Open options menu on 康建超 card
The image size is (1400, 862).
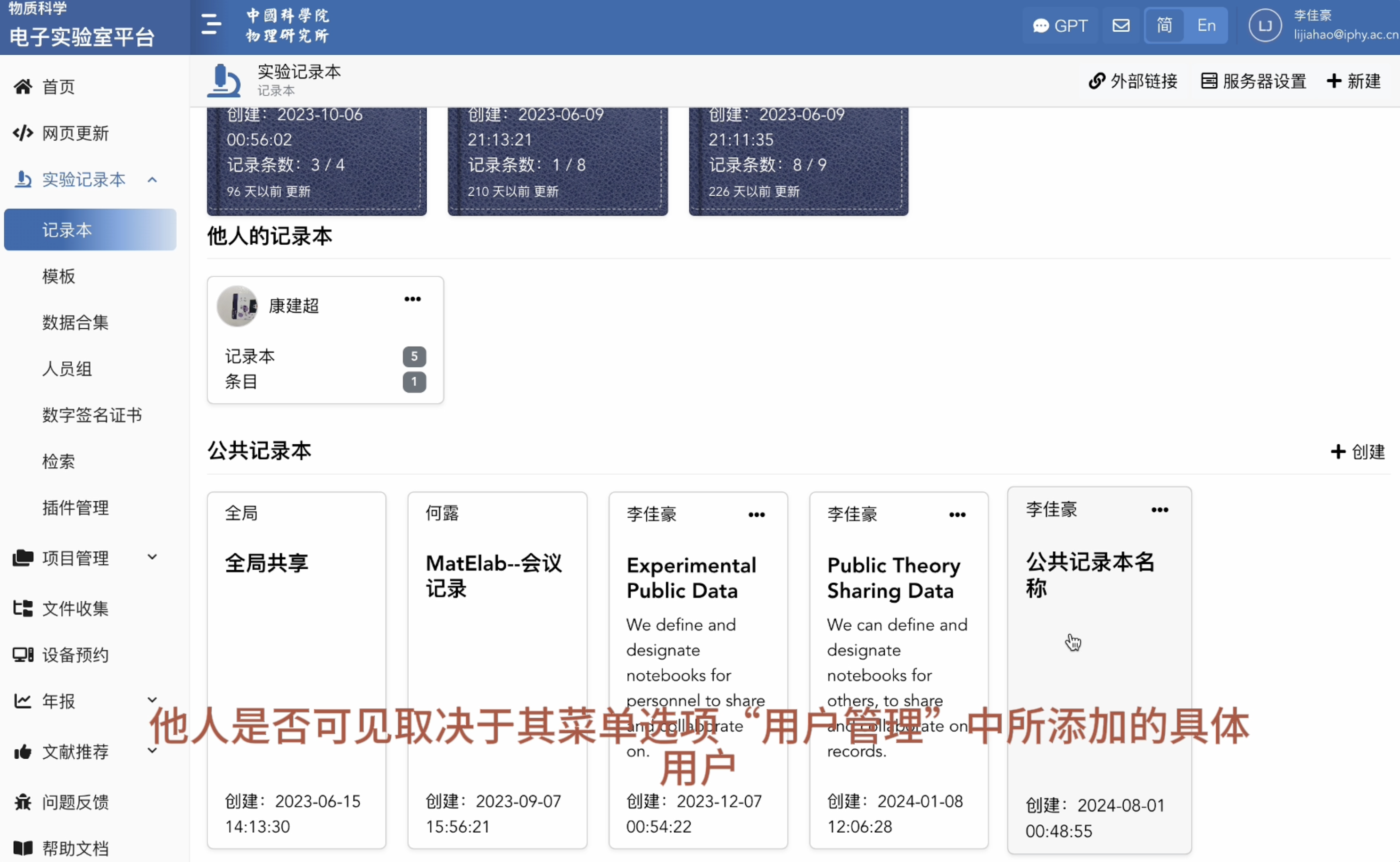[412, 299]
